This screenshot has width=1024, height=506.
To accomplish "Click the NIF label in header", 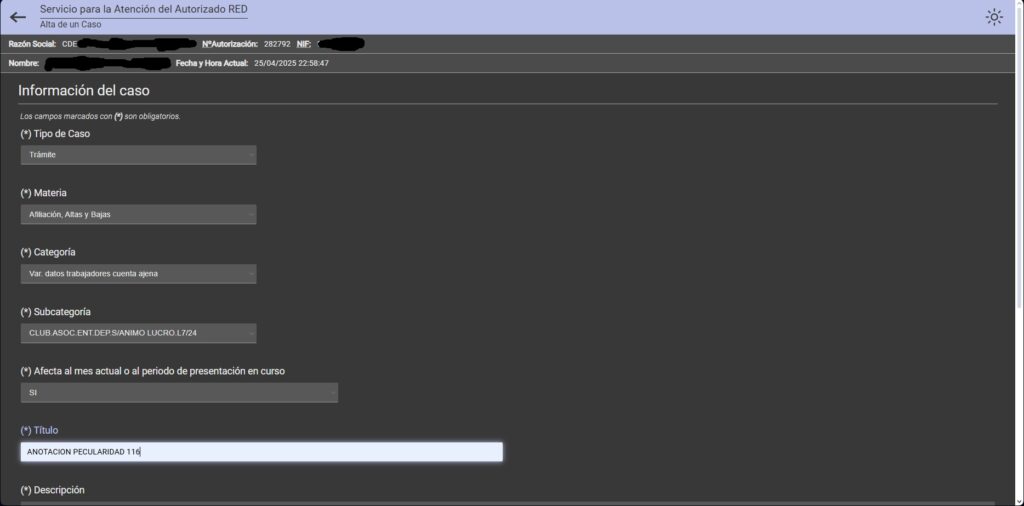I will pyautogui.click(x=304, y=44).
